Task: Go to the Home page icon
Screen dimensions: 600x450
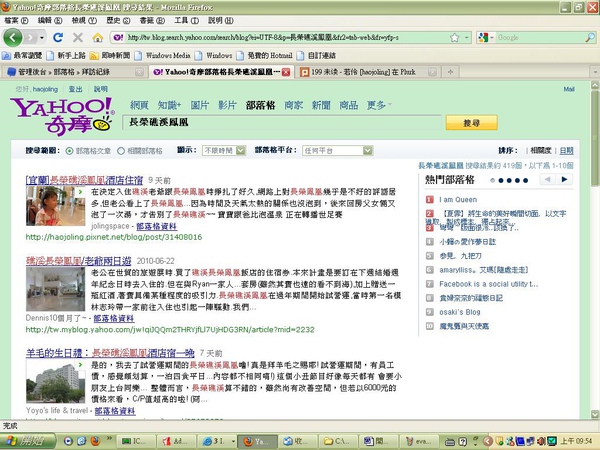Action: [98, 38]
